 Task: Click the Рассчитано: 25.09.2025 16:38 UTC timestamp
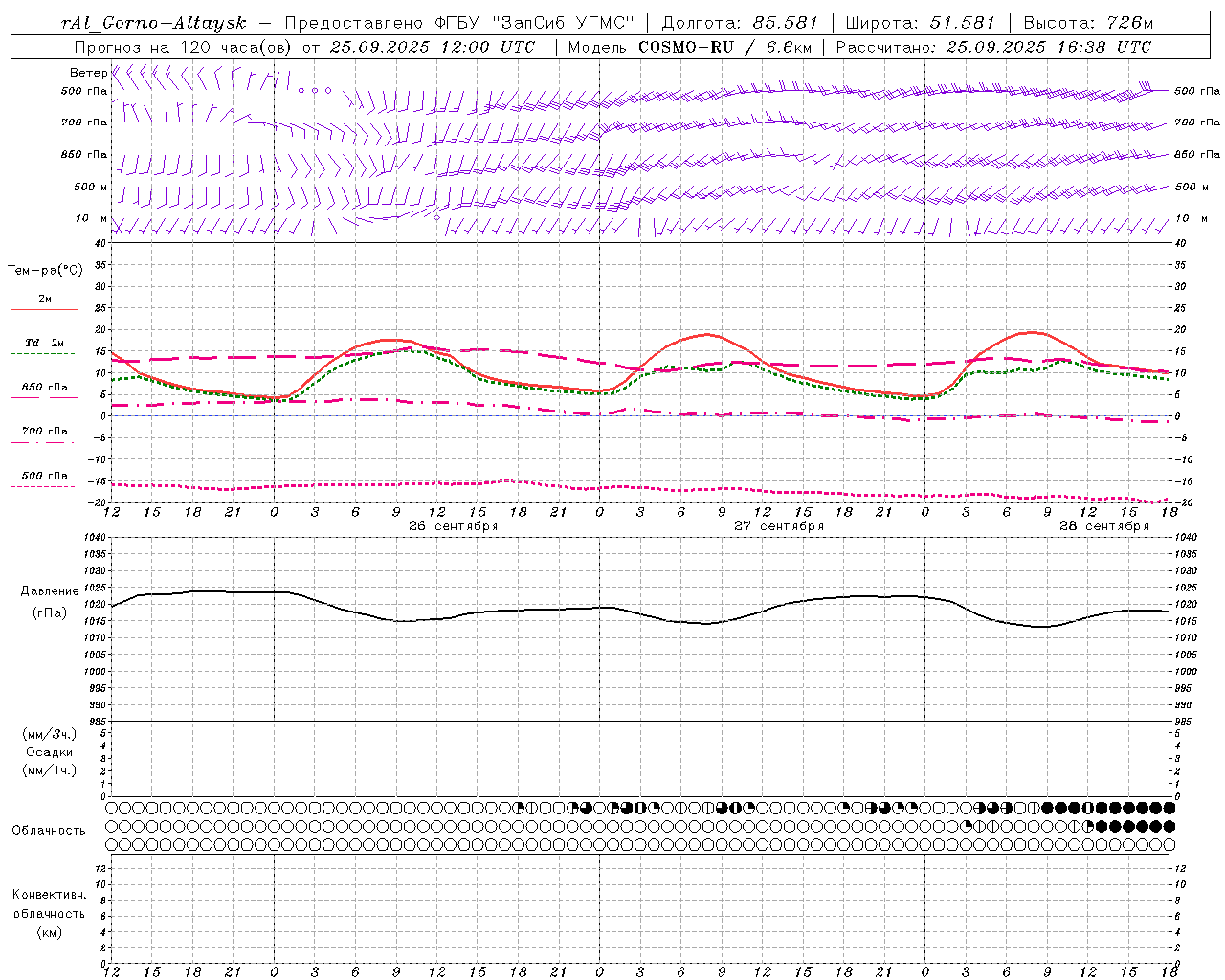993,47
